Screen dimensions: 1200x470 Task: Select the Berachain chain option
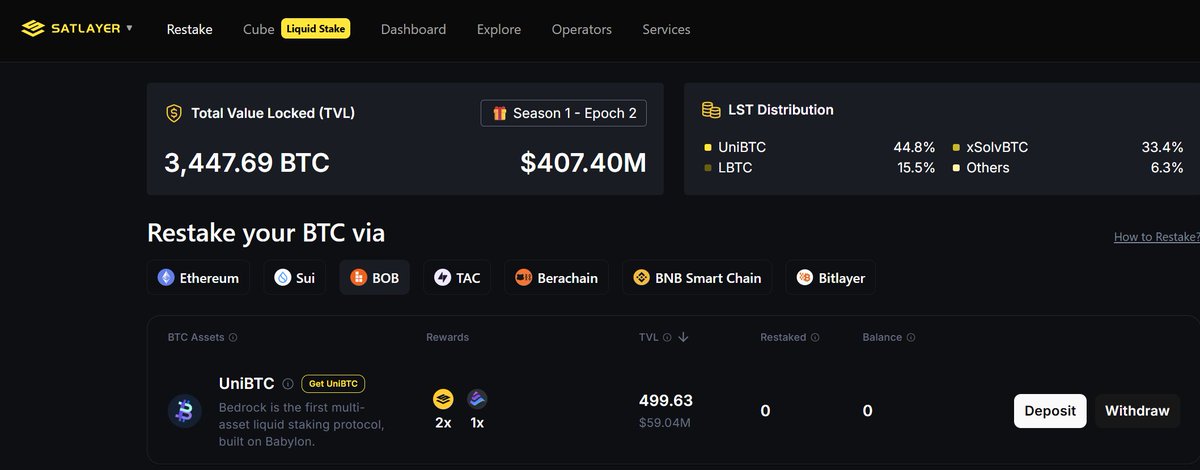click(x=557, y=278)
